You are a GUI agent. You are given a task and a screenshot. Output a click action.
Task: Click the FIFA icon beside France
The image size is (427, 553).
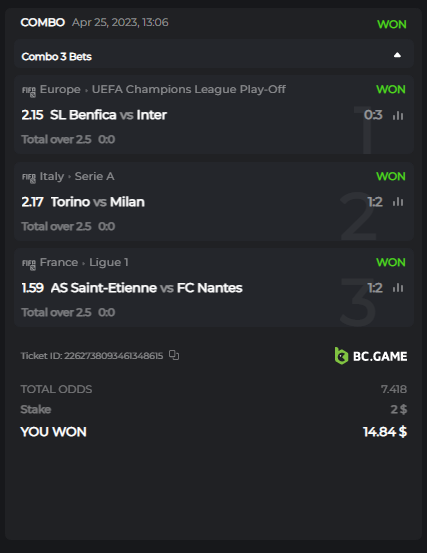[29, 264]
